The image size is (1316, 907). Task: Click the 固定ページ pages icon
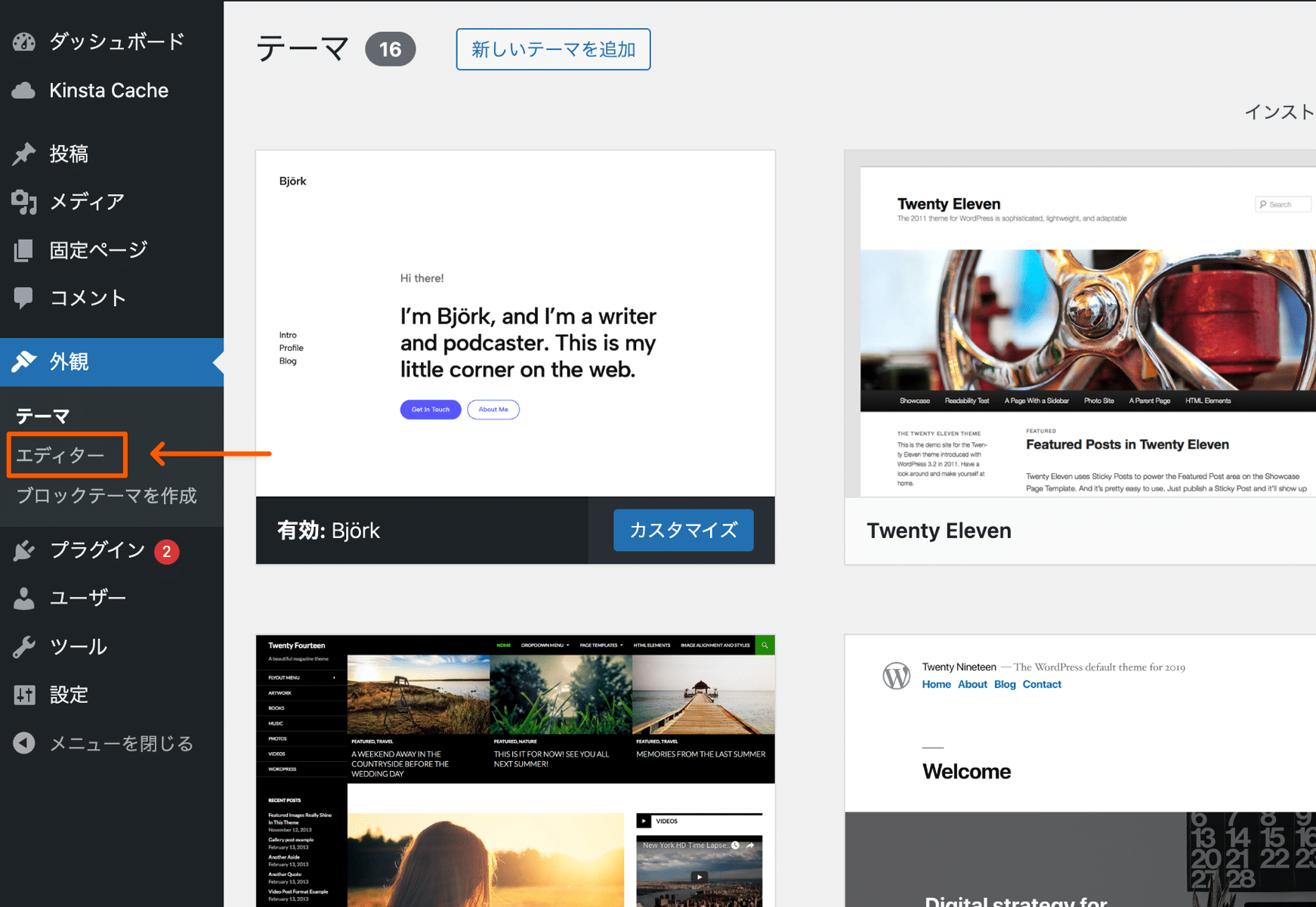pos(24,249)
